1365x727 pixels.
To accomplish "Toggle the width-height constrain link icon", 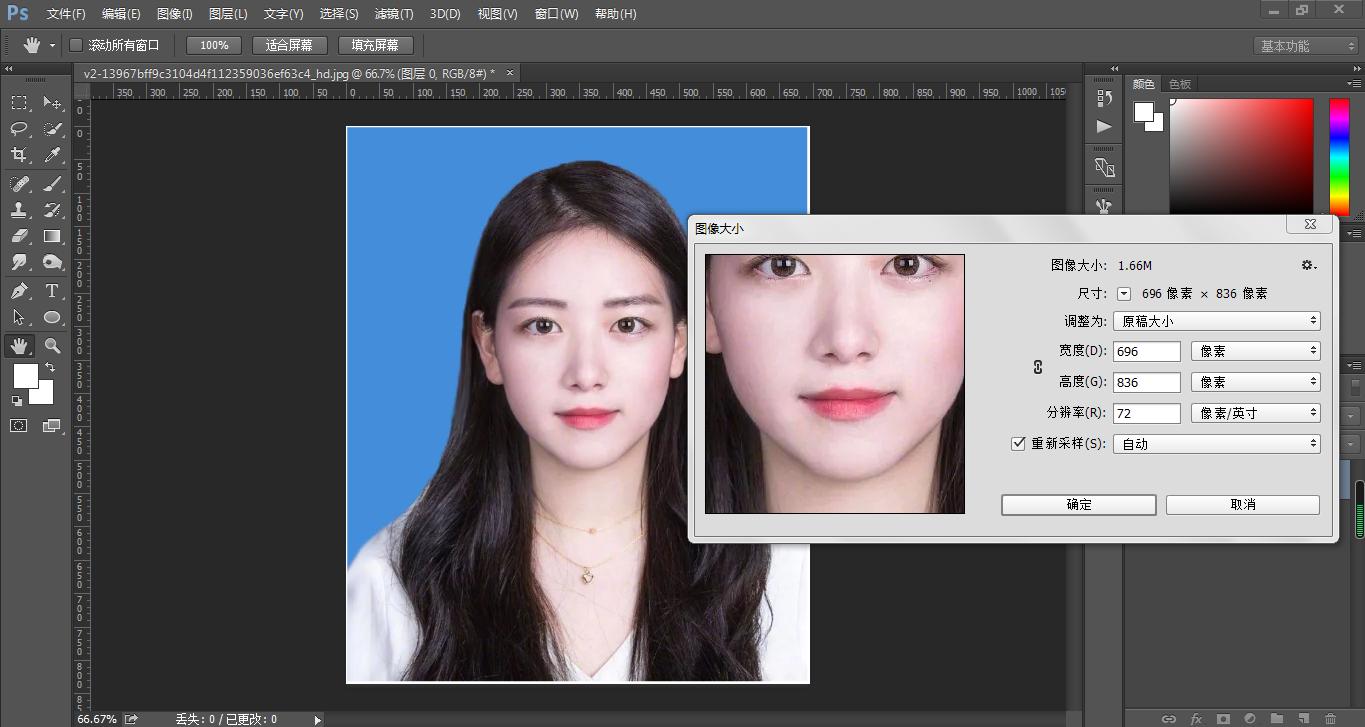I will click(x=1038, y=367).
